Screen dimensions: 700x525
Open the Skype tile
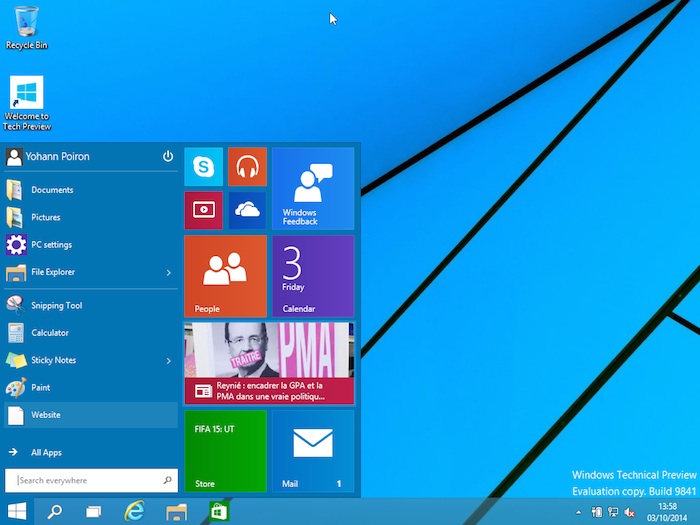pos(203,167)
